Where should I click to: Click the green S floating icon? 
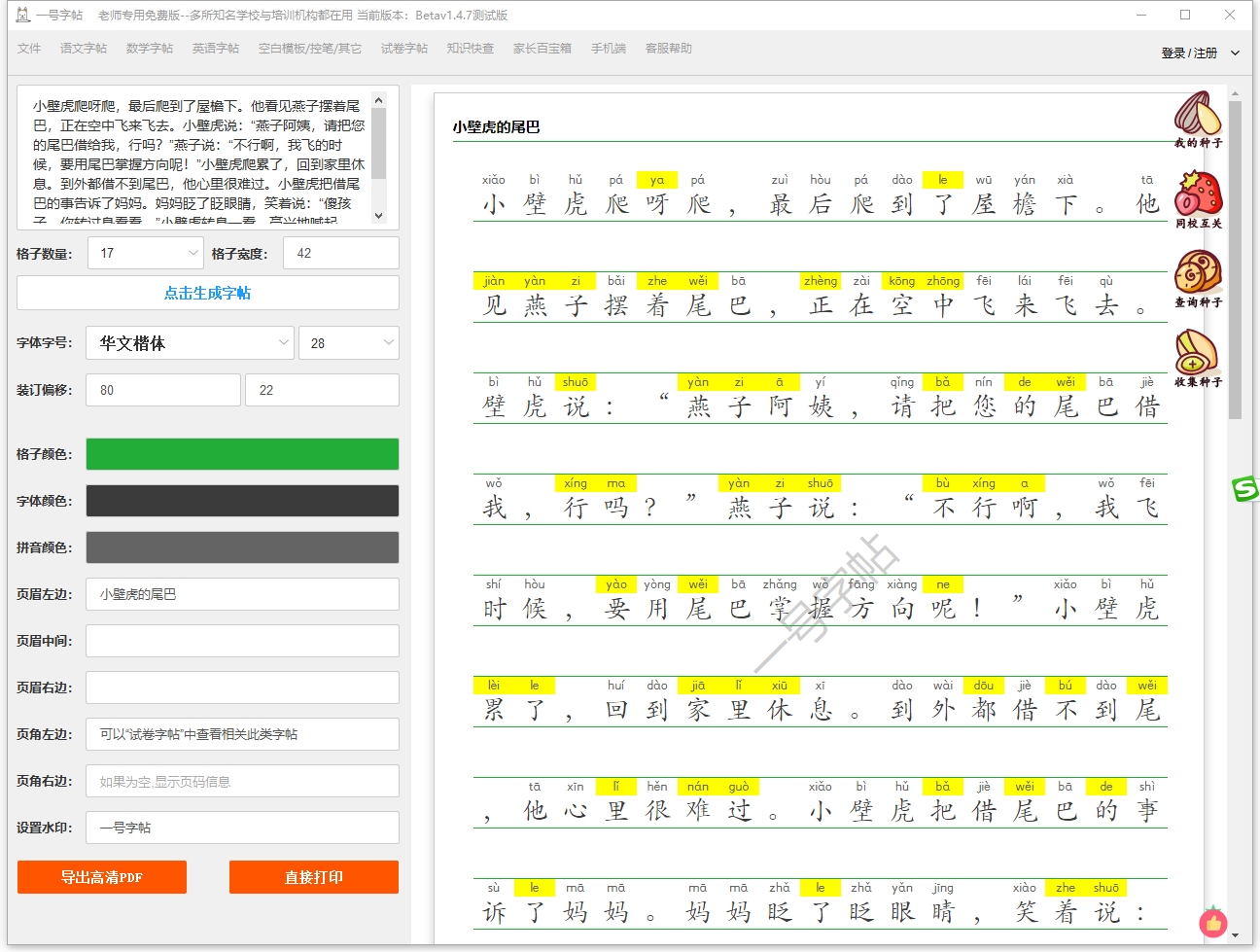1245,488
